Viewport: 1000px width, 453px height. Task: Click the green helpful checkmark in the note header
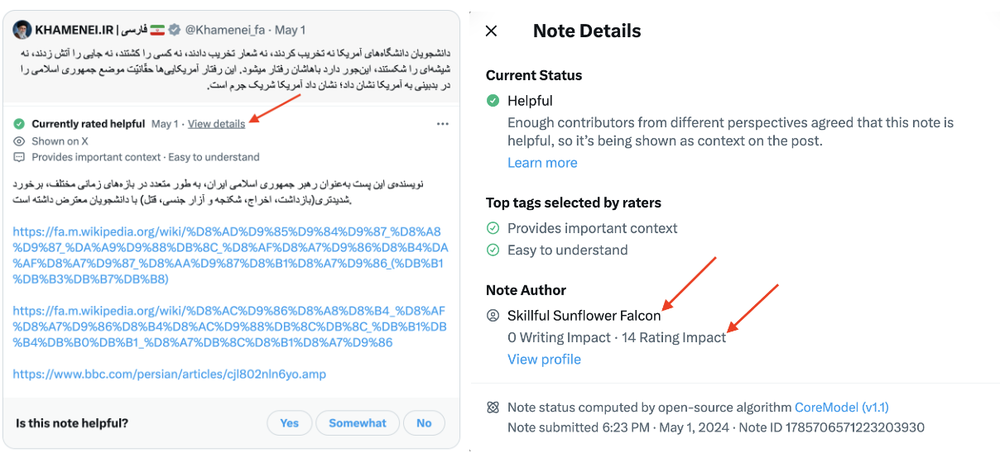tap(19, 124)
